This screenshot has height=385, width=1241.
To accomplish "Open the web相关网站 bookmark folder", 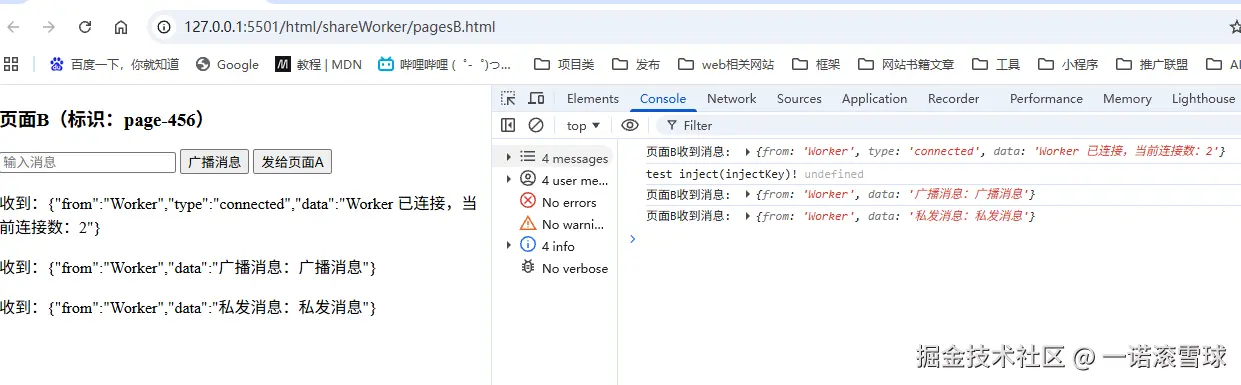I will point(726,64).
